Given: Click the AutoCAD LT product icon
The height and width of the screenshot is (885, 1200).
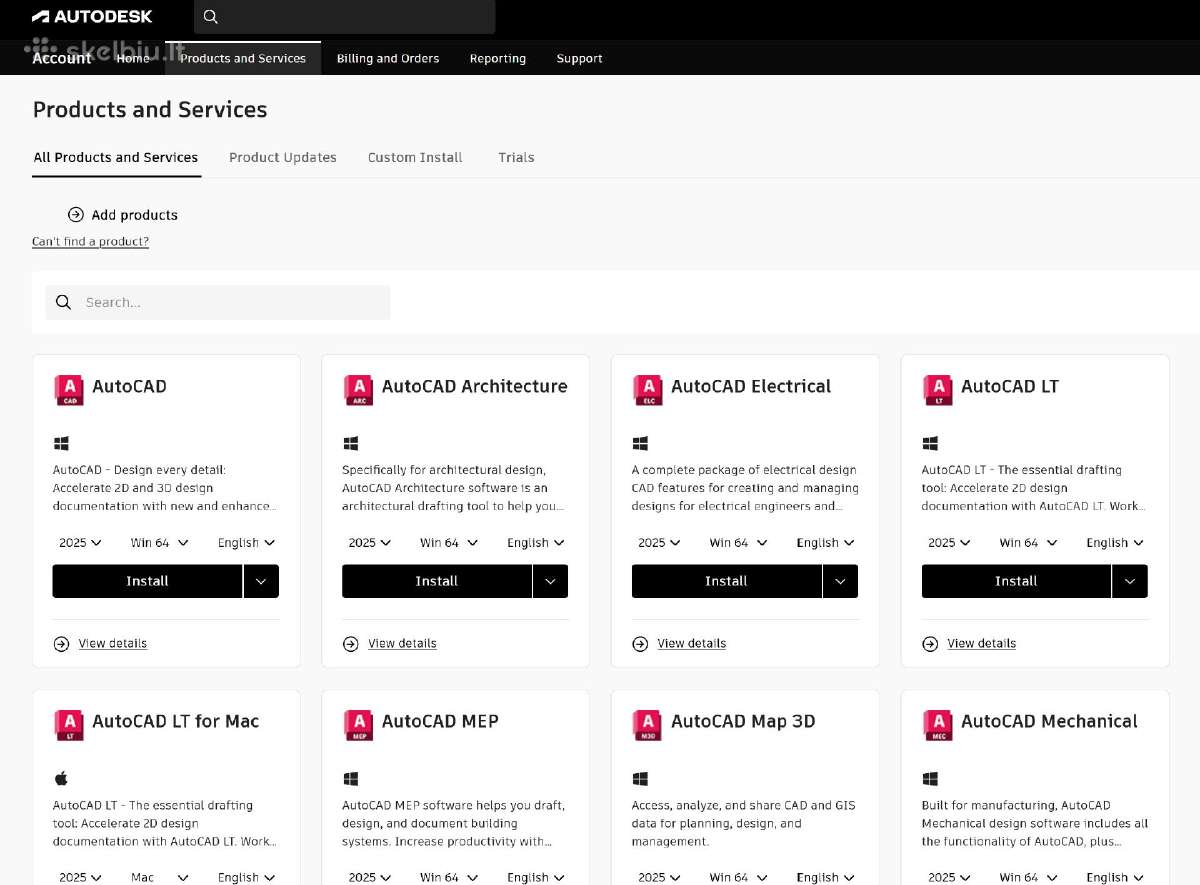Looking at the screenshot, I should [938, 389].
